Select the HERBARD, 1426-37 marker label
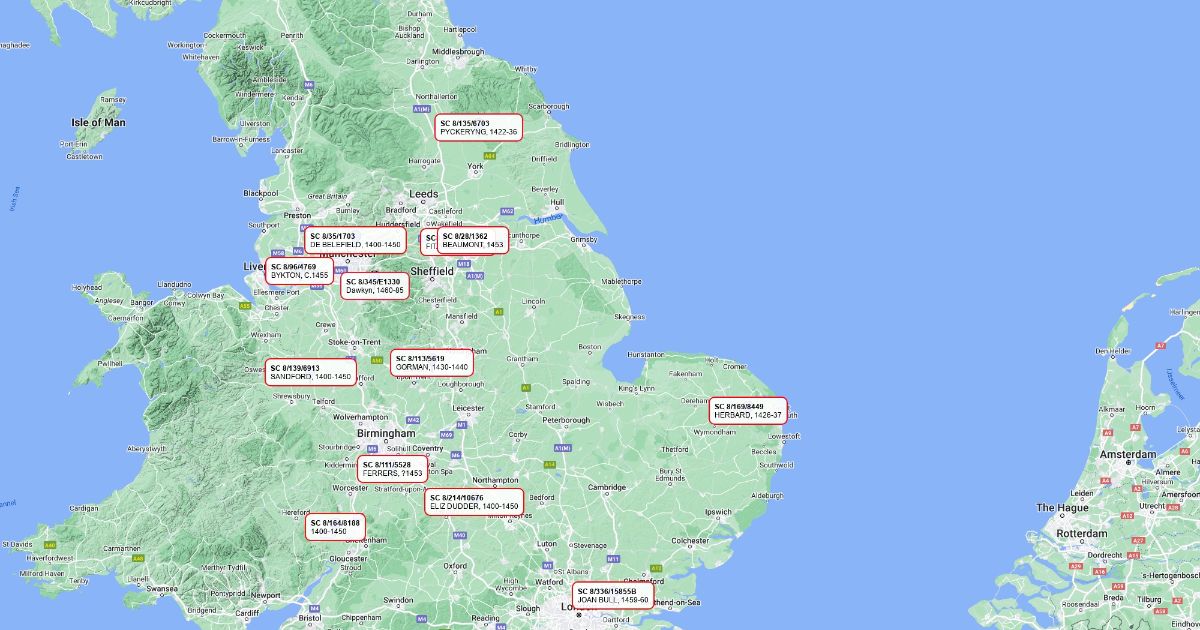The height and width of the screenshot is (630, 1200). click(x=749, y=410)
